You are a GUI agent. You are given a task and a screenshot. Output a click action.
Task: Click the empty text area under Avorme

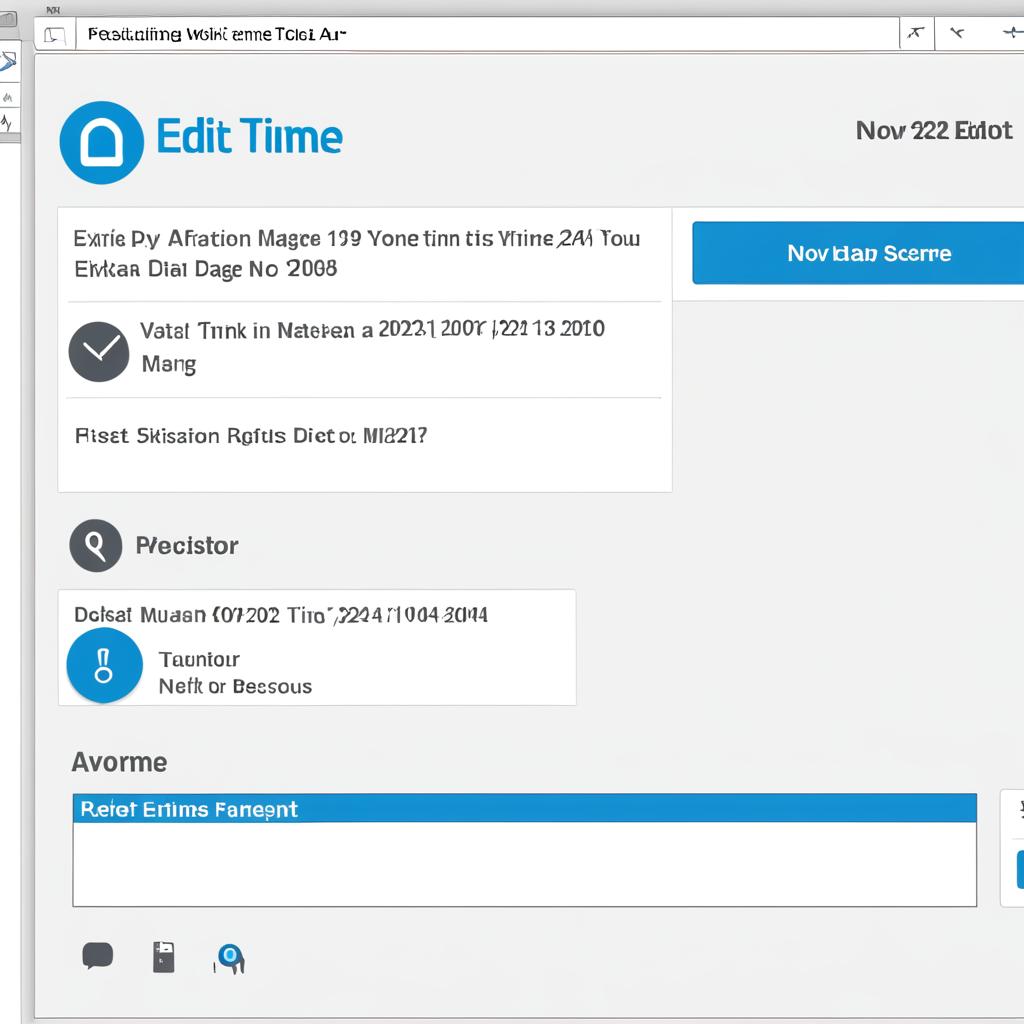(524, 863)
